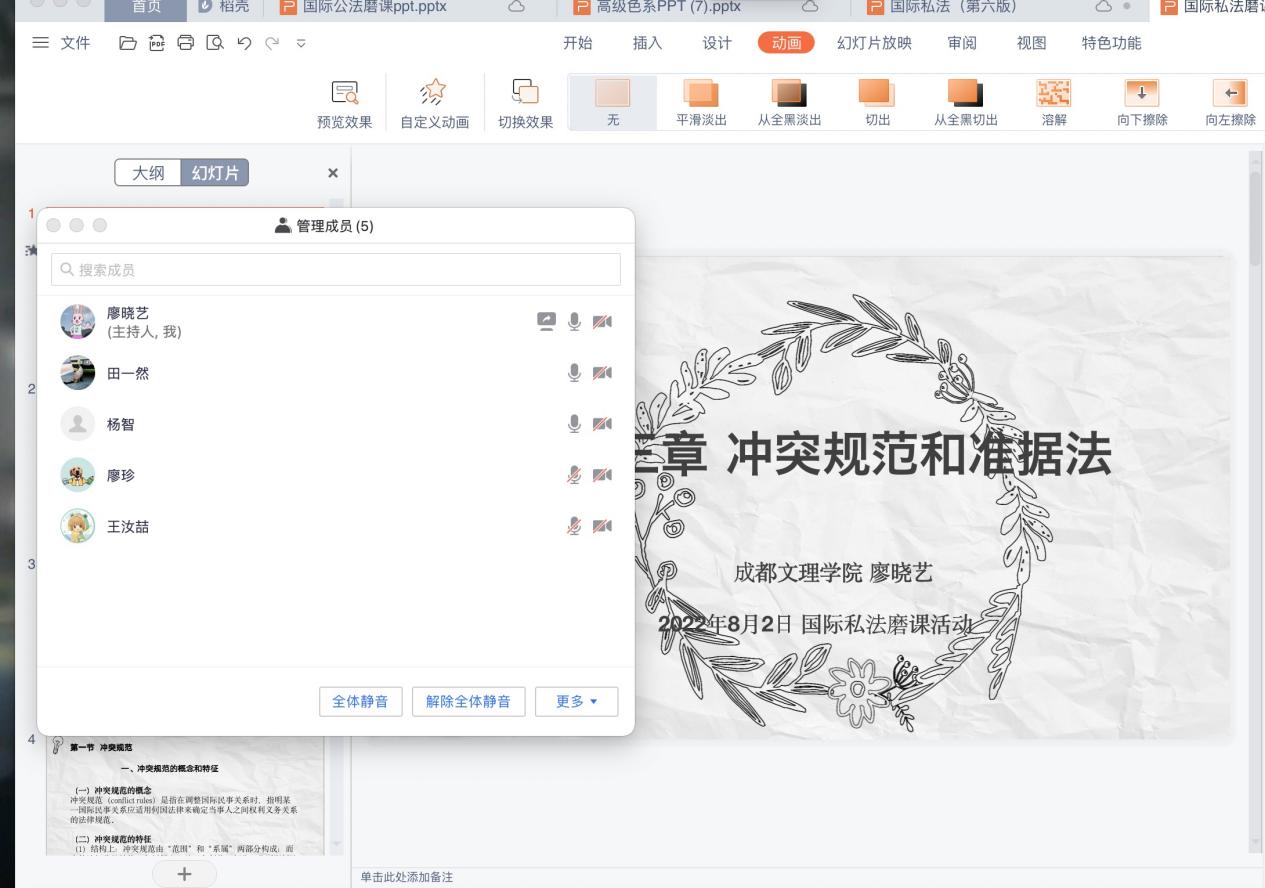Click the 搜索成员 search field

point(336,269)
